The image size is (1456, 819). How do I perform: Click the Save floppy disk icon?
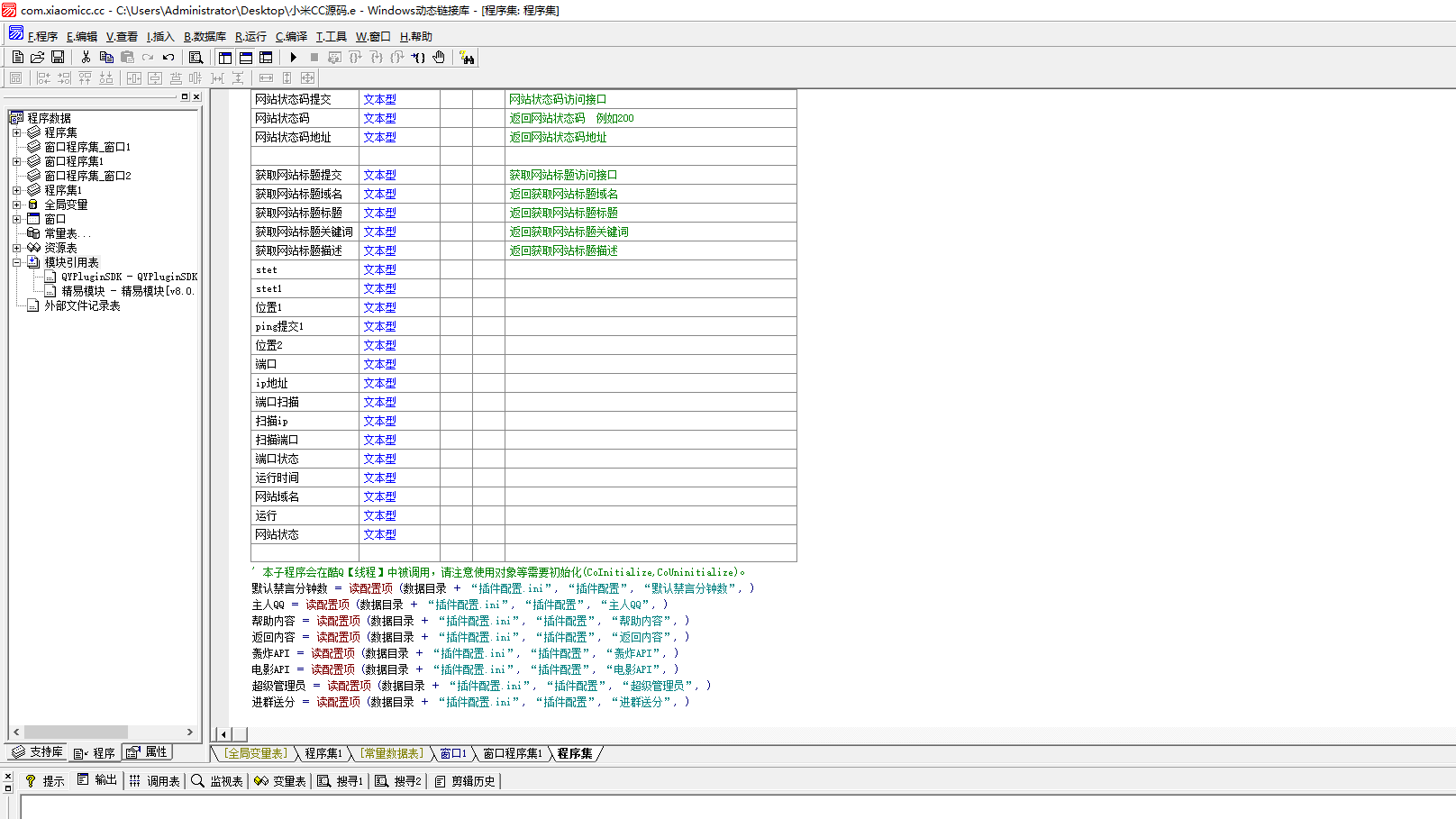coord(58,57)
